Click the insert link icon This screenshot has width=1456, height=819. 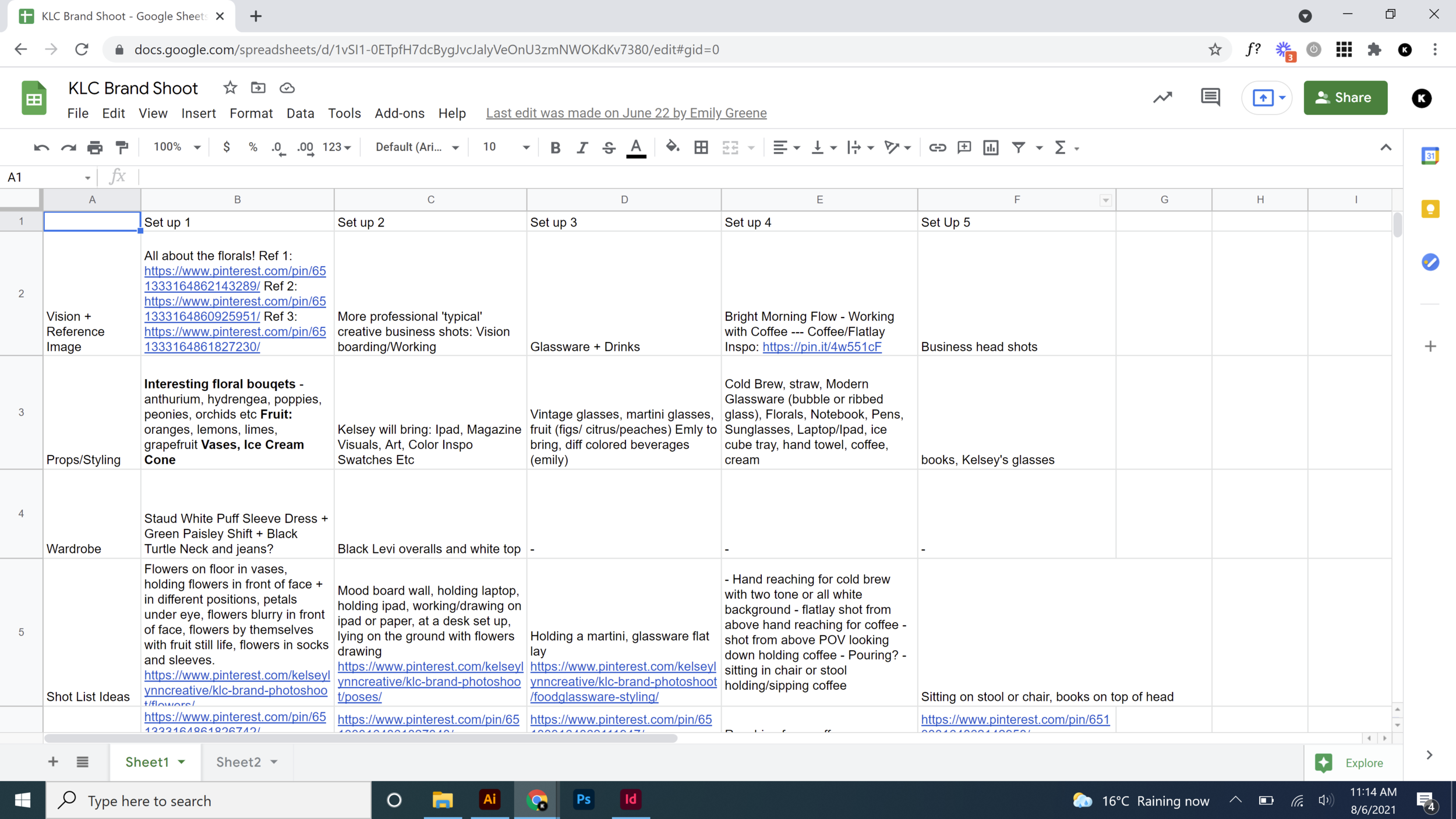[937, 147]
